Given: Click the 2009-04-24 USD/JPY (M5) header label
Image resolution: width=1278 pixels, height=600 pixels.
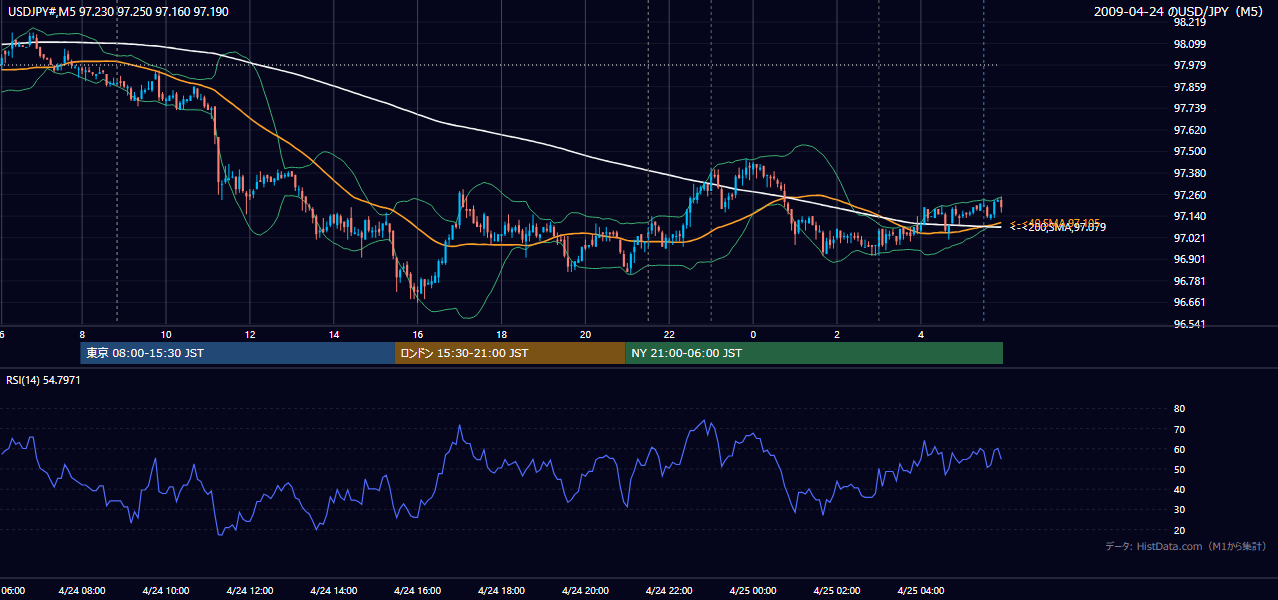Looking at the screenshot, I should pos(1180,11).
